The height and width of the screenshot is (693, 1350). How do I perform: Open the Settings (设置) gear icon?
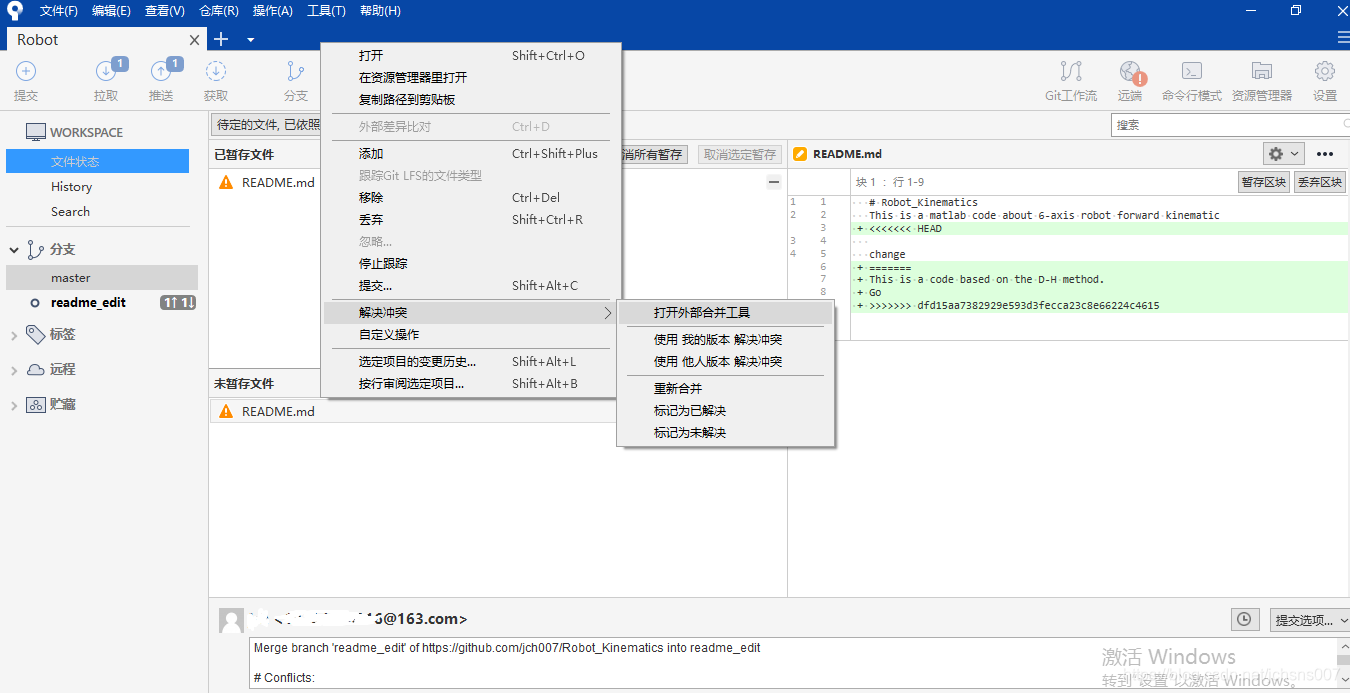coord(1325,71)
